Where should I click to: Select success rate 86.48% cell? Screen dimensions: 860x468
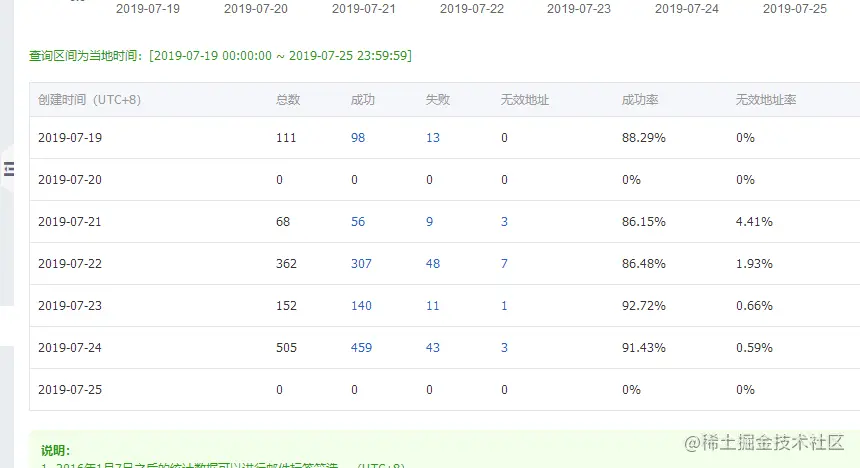(644, 264)
